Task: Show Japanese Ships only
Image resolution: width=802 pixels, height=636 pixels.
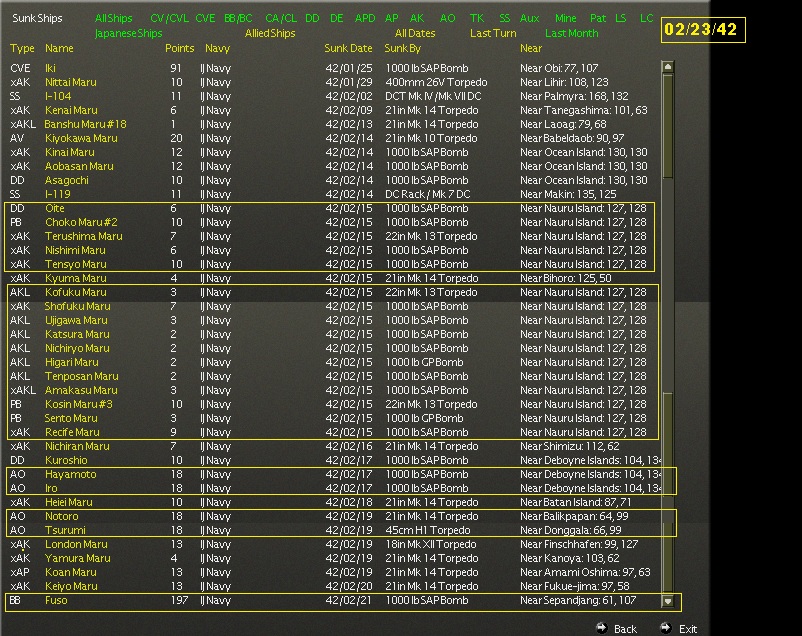Action: point(128,34)
